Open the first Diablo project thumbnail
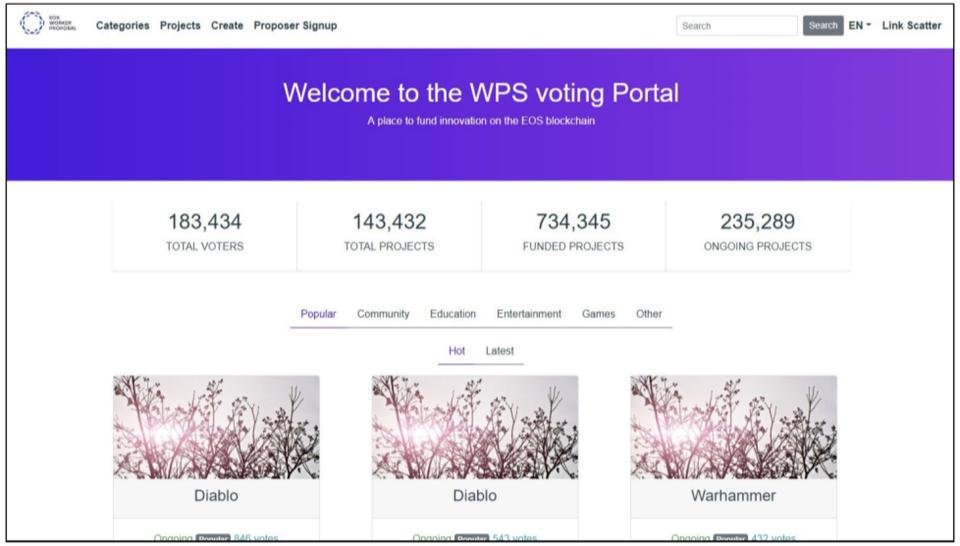 click(x=216, y=427)
